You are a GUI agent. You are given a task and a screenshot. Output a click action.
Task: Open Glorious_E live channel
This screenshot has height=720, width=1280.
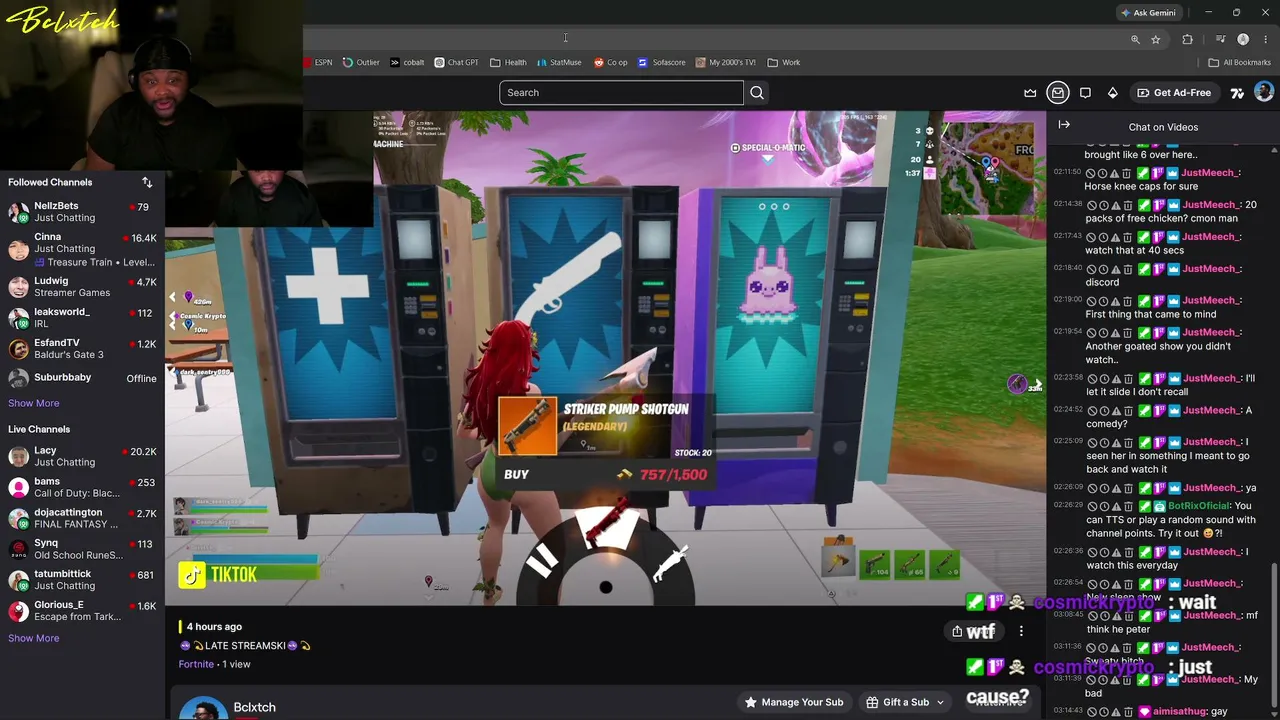coord(82,611)
